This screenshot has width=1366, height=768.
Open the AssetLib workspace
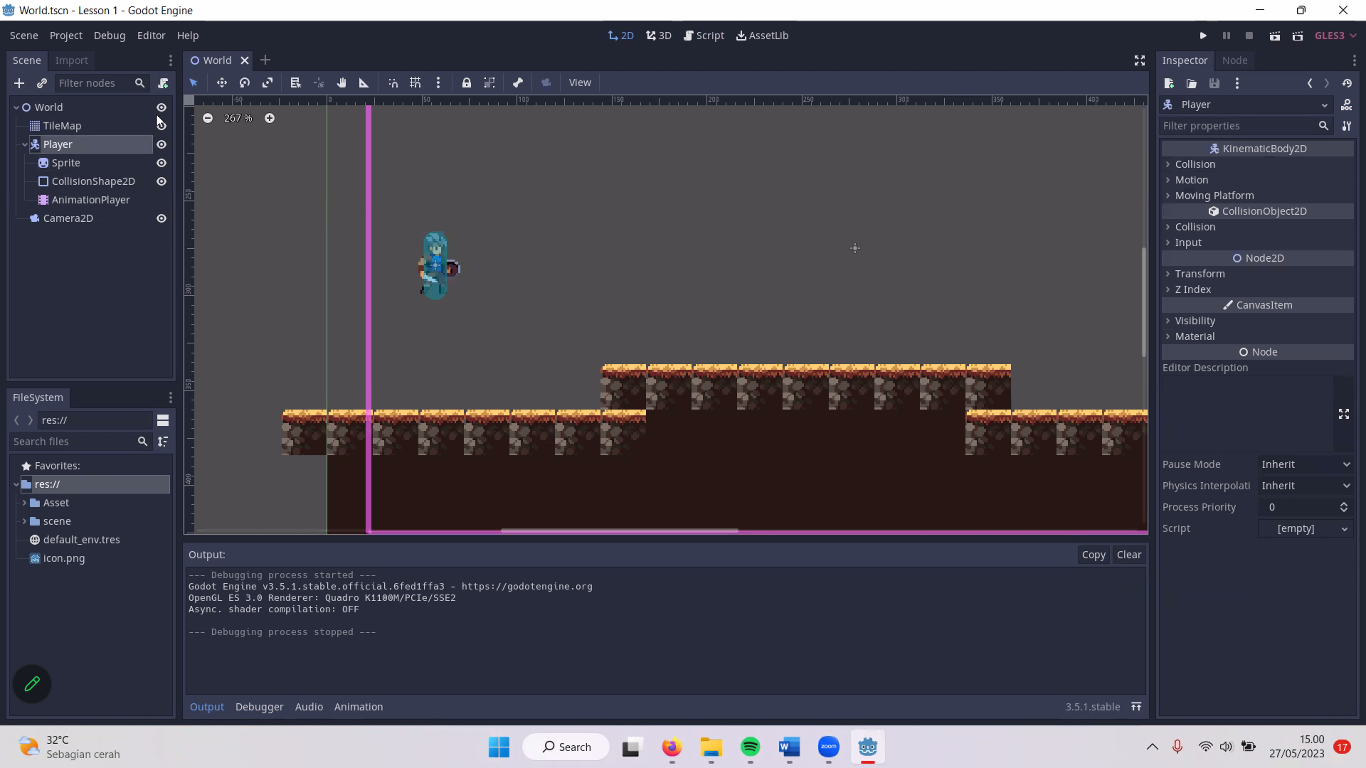[762, 35]
